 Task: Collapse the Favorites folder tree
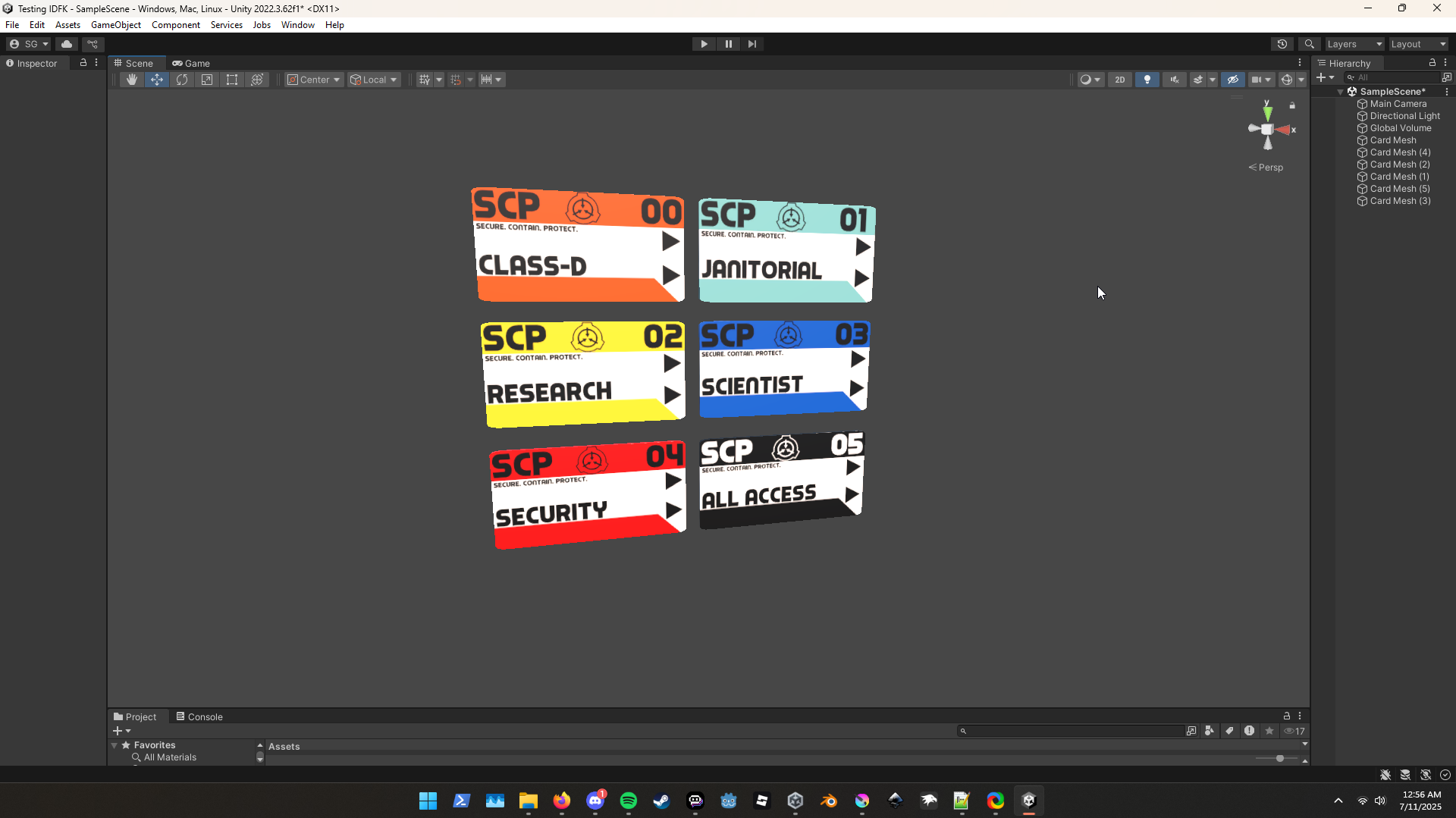point(115,745)
